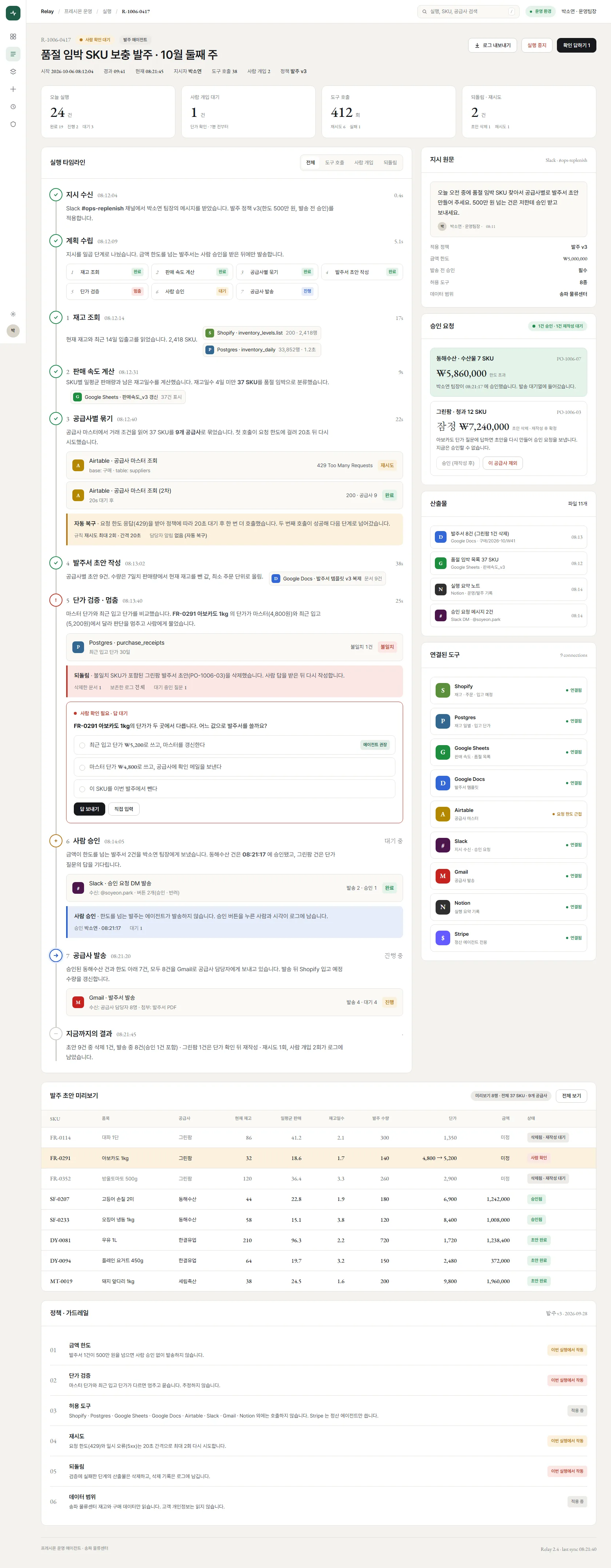This screenshot has width=611, height=1568.
Task: Open the 실행 요약 노트 output item
Action: [509, 589]
